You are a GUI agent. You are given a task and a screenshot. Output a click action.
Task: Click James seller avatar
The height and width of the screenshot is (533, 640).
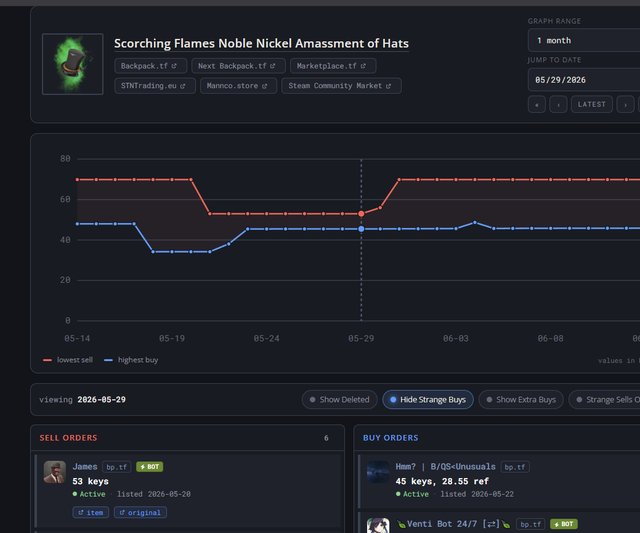(55, 472)
